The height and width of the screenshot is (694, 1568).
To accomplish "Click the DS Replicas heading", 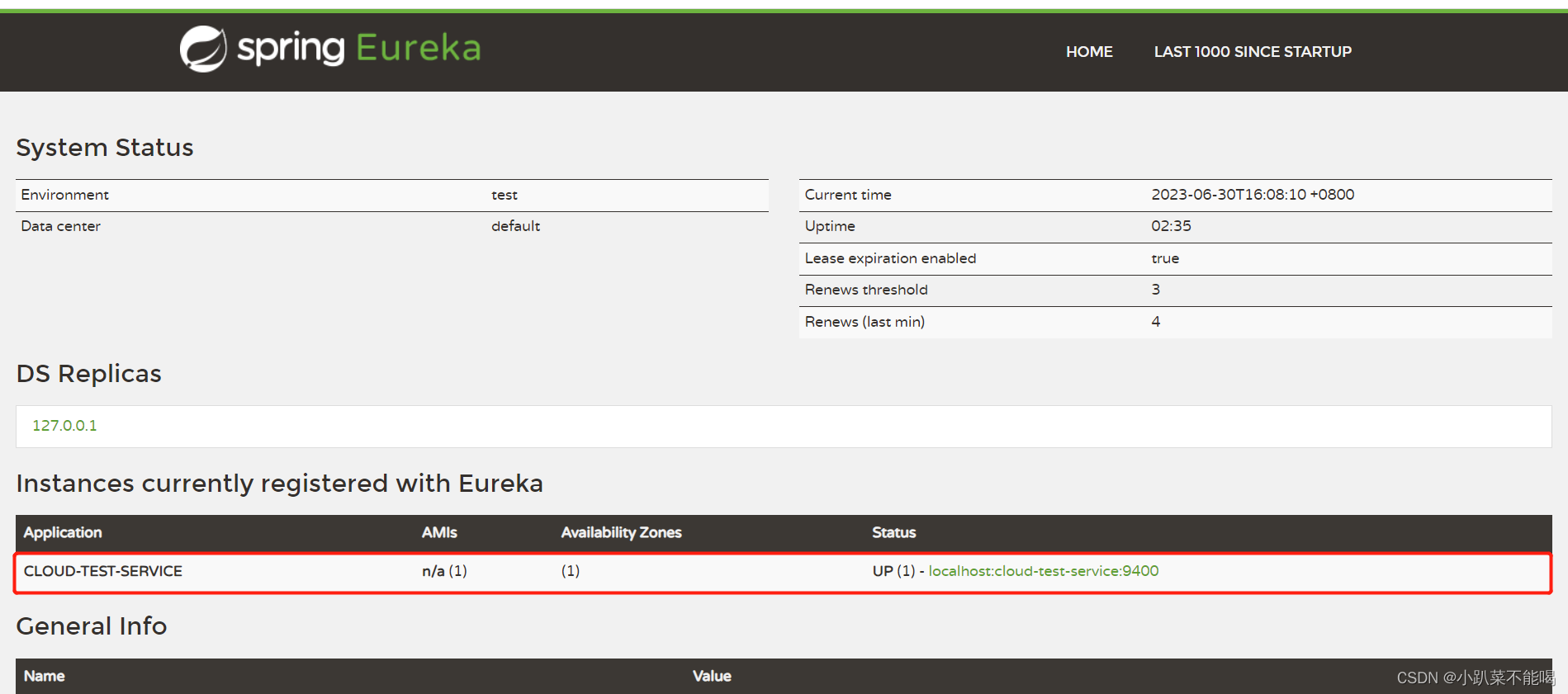I will tap(89, 374).
